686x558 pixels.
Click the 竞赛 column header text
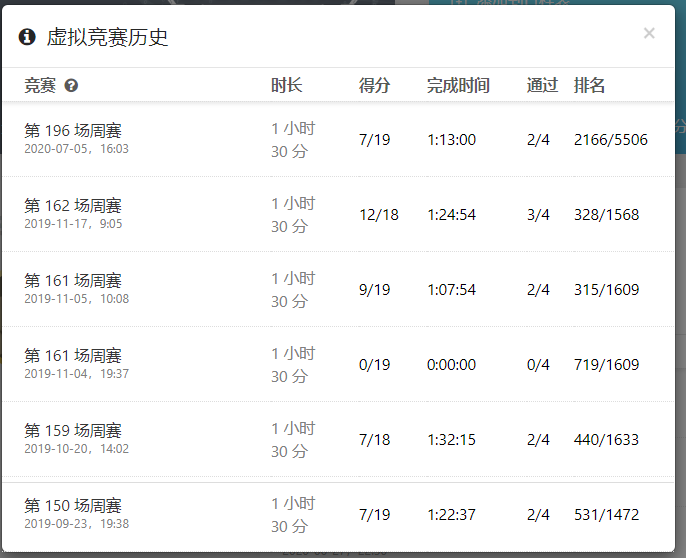click(40, 86)
